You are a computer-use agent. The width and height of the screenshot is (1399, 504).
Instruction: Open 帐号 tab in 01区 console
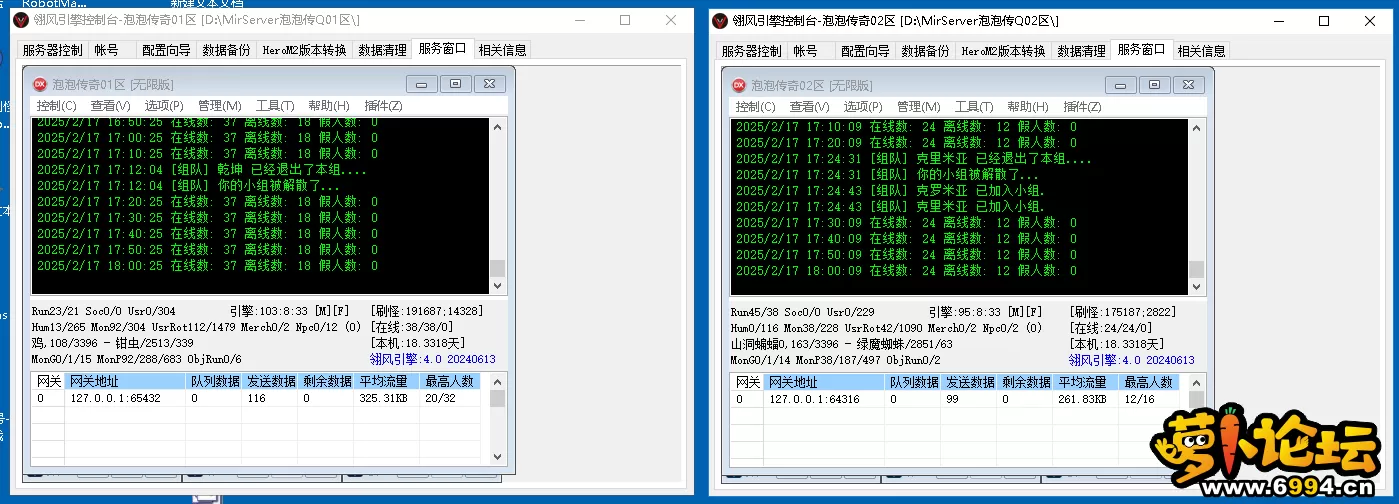(106, 51)
